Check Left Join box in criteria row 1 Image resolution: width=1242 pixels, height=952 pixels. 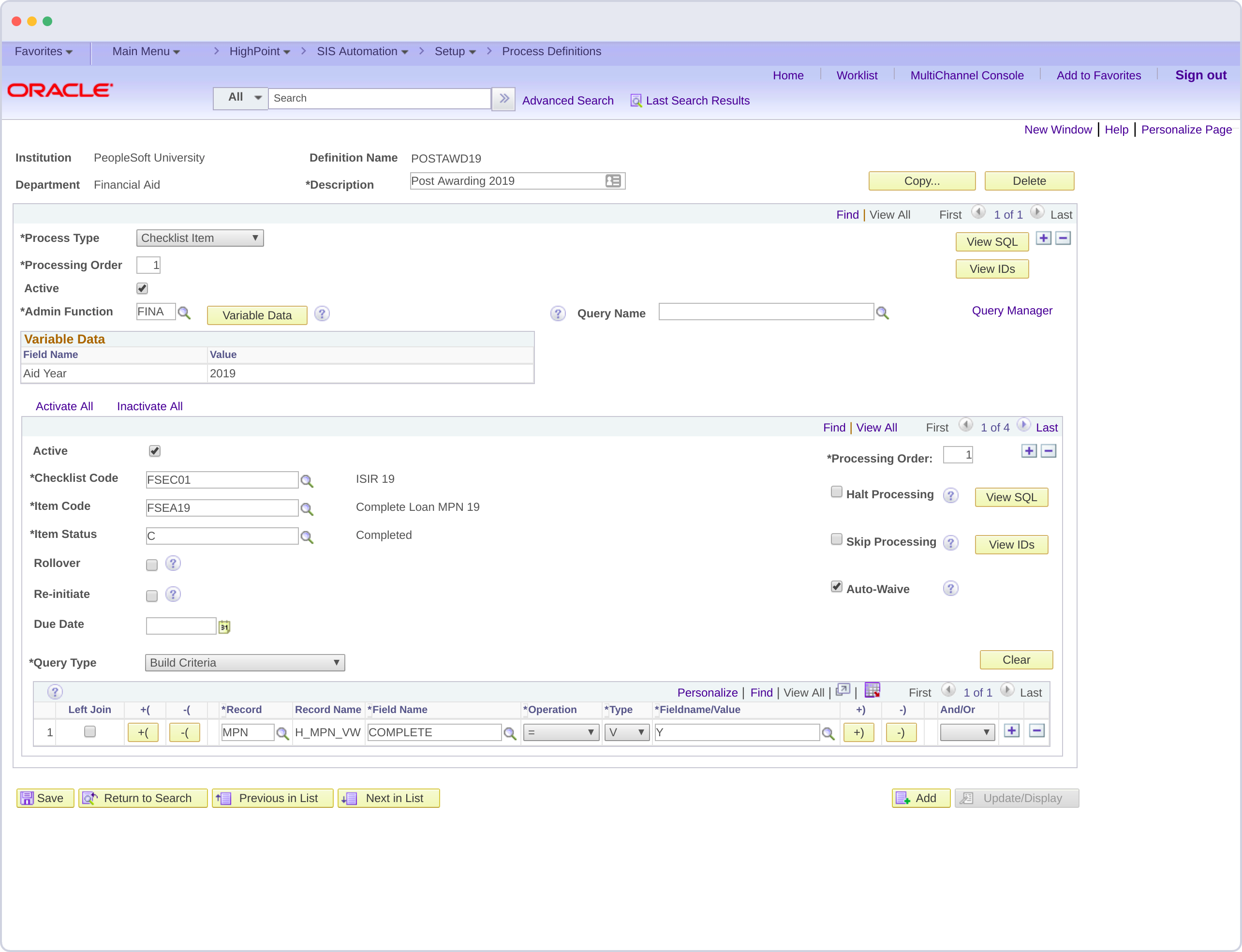click(x=89, y=731)
